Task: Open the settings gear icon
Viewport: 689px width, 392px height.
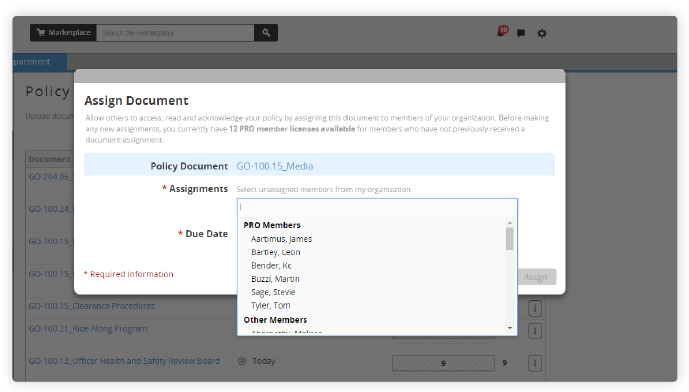Action: pos(542,33)
